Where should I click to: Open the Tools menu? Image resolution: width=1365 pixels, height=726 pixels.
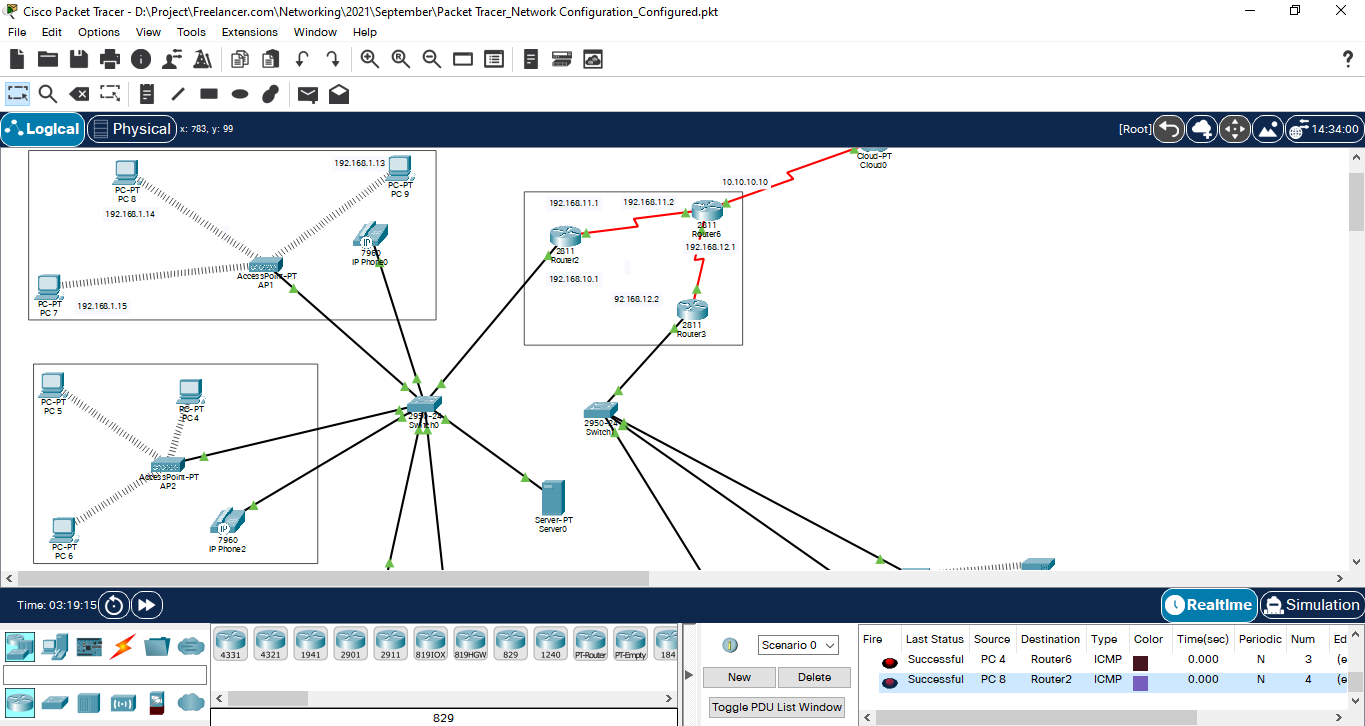(191, 32)
